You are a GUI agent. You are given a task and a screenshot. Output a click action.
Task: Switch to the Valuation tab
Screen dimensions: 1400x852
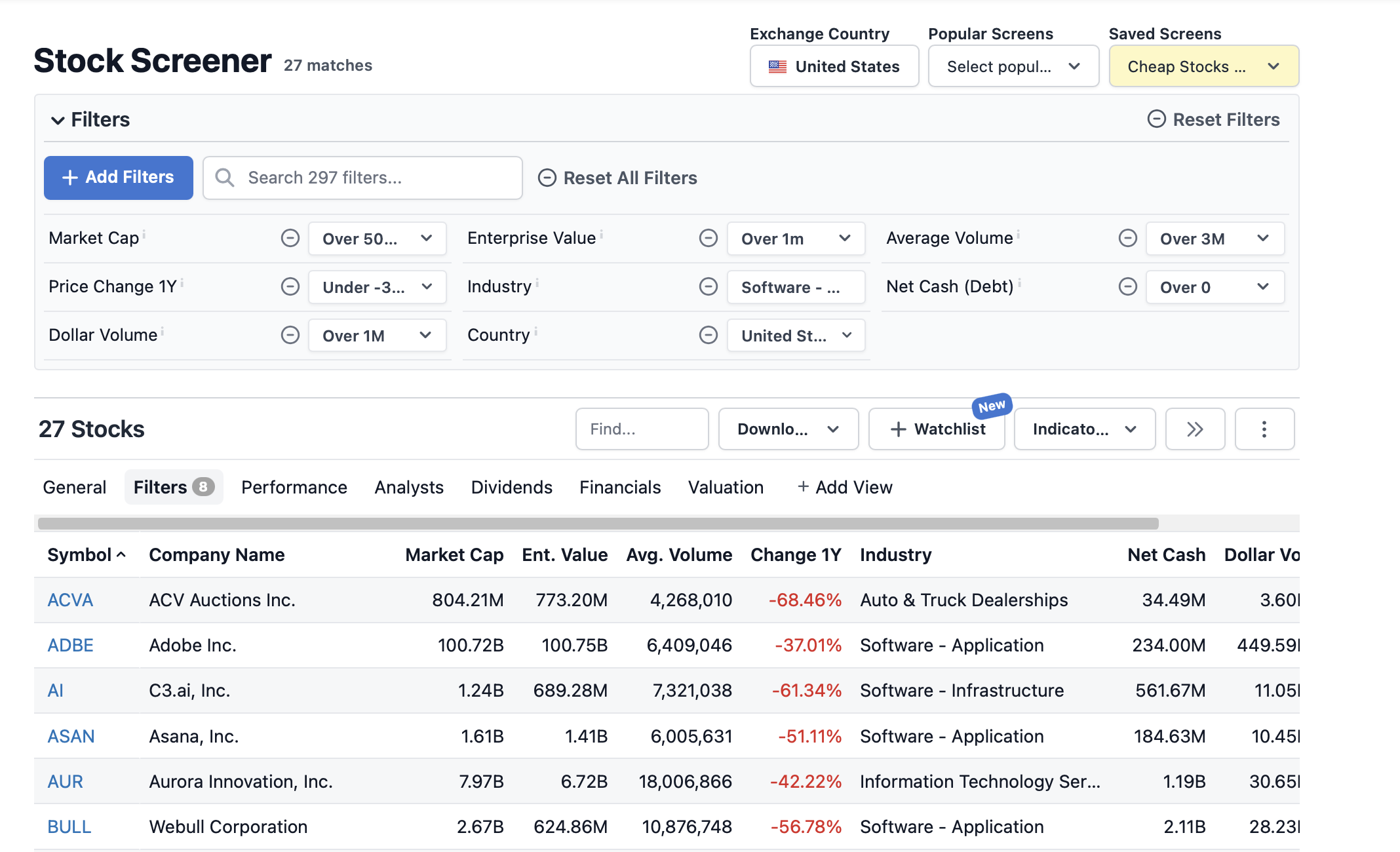coord(726,488)
